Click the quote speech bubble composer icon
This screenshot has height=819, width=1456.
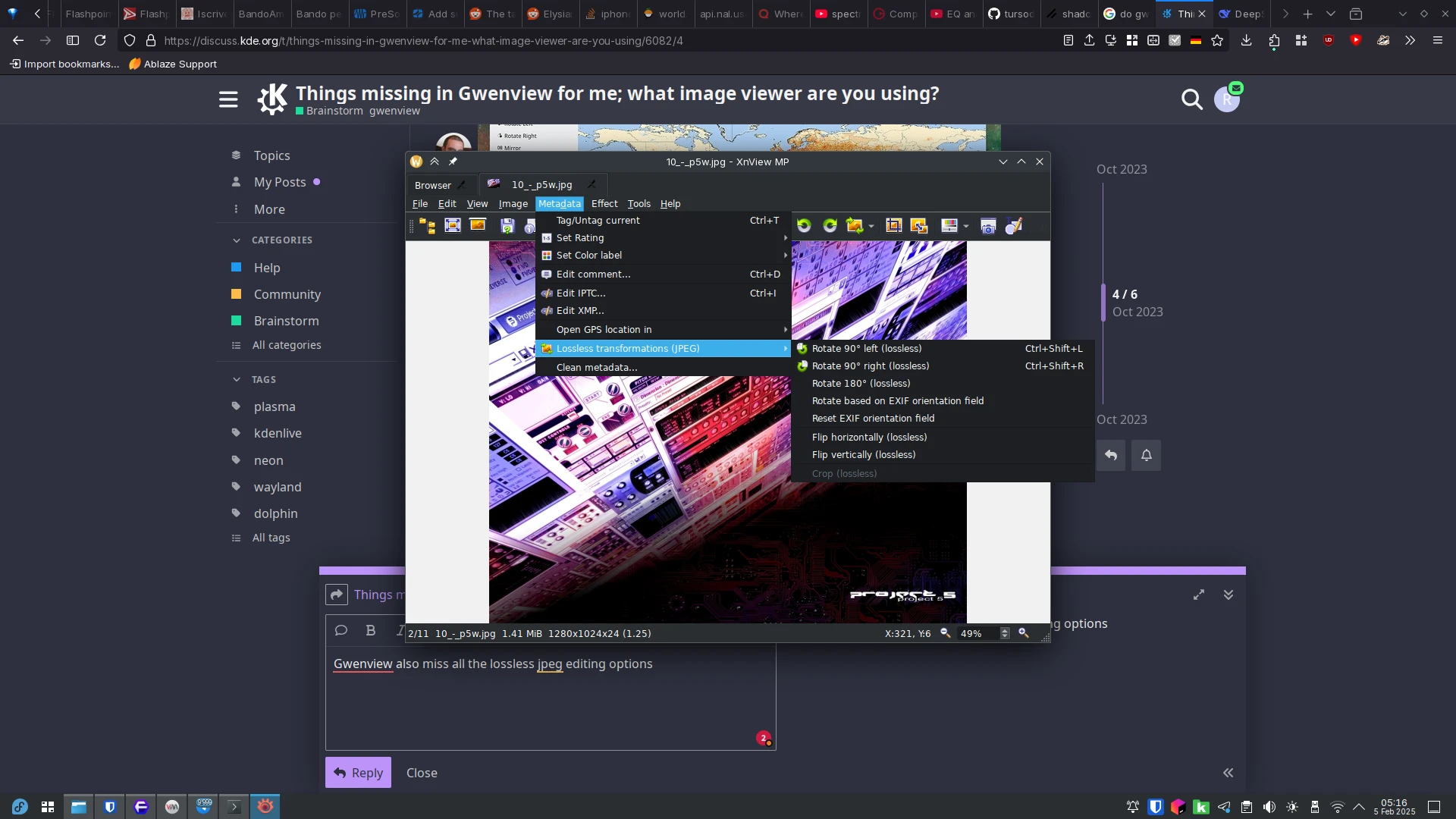pyautogui.click(x=341, y=630)
